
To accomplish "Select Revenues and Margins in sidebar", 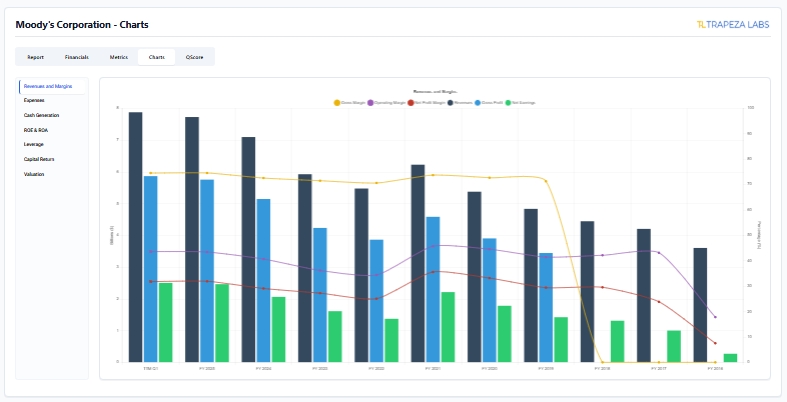I will click(52, 86).
